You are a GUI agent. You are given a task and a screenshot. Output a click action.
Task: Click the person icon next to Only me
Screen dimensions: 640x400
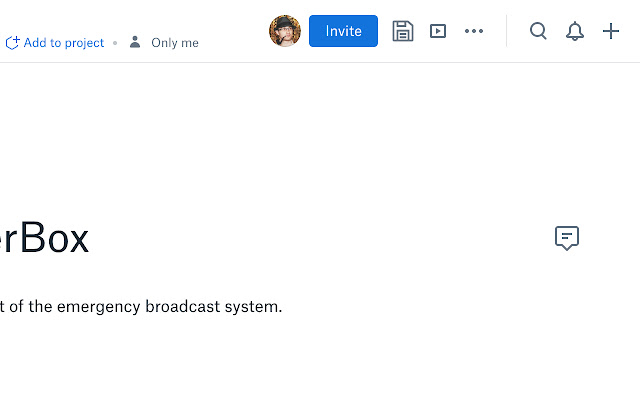click(135, 43)
